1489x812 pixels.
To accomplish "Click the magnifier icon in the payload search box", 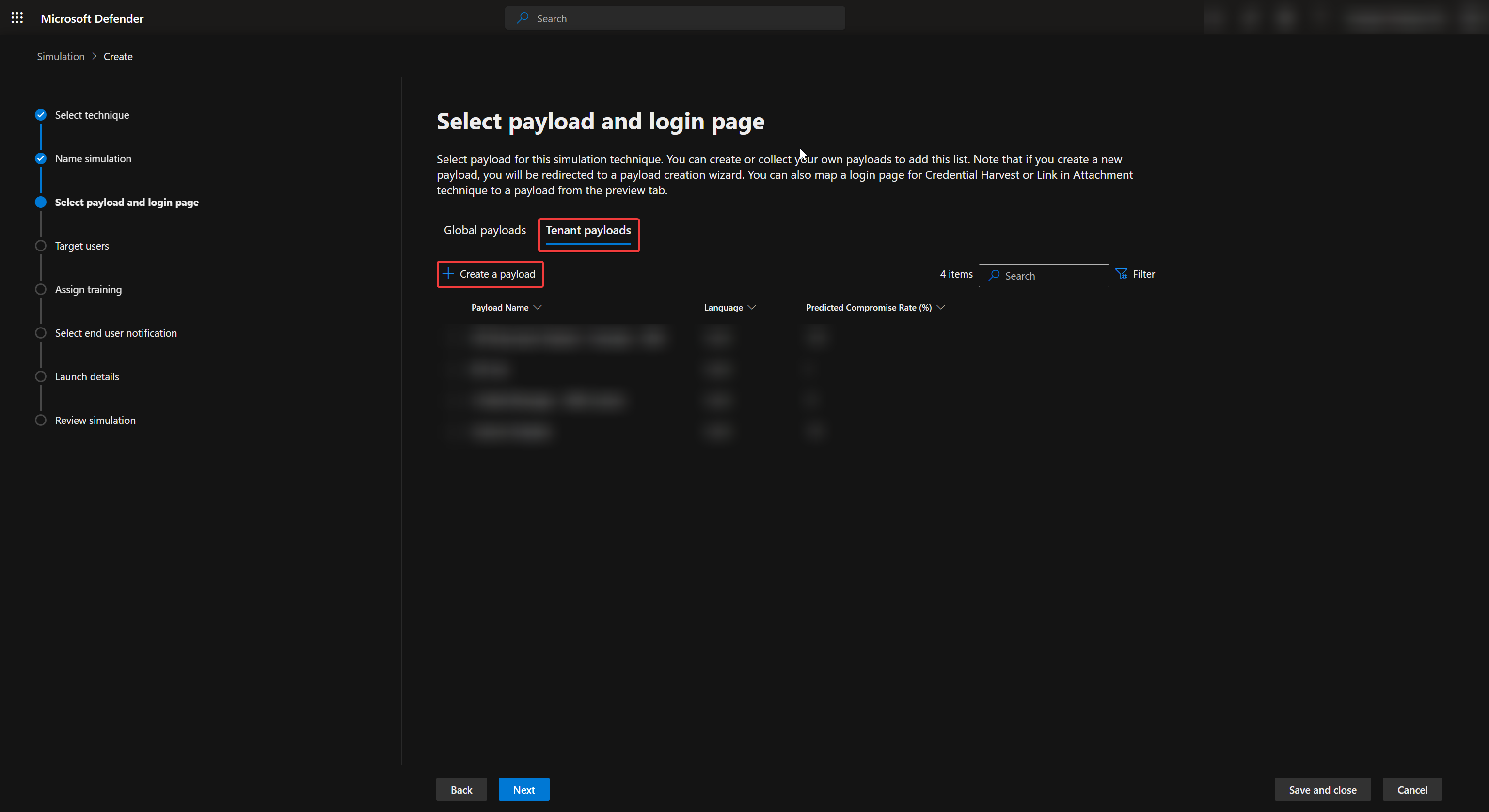I will tap(994, 276).
